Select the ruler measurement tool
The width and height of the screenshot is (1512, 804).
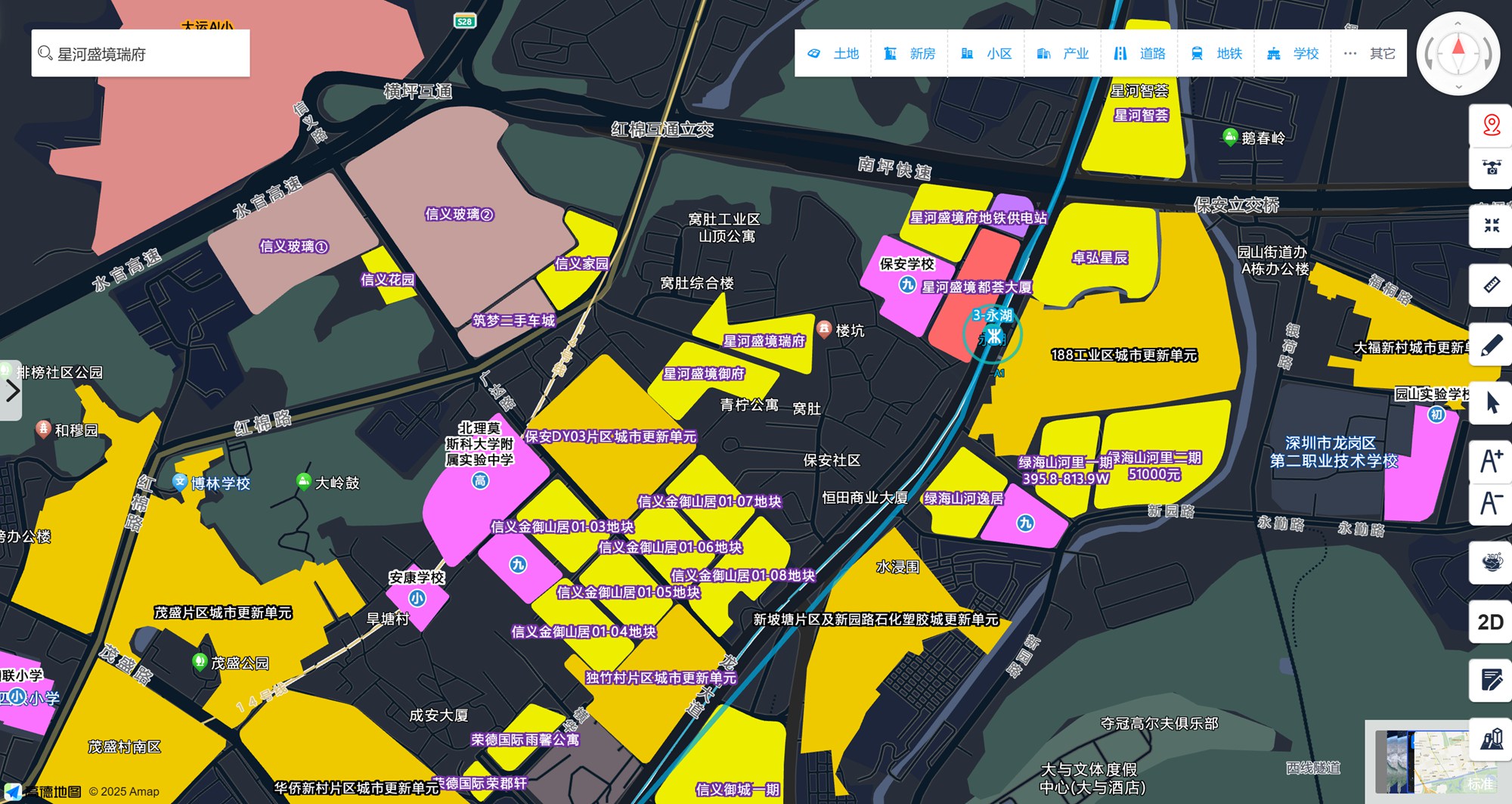pyautogui.click(x=1491, y=284)
